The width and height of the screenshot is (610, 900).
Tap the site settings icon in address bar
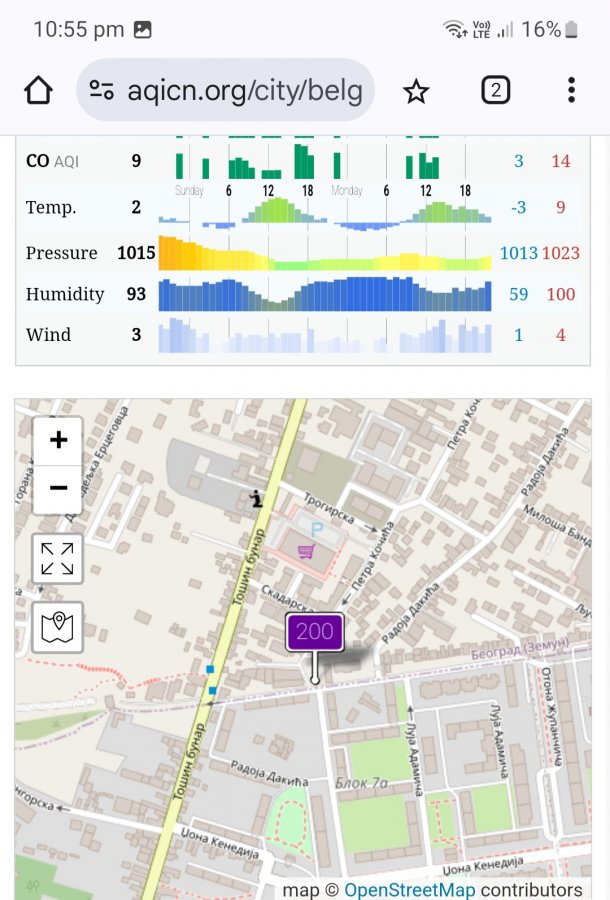click(x=102, y=91)
